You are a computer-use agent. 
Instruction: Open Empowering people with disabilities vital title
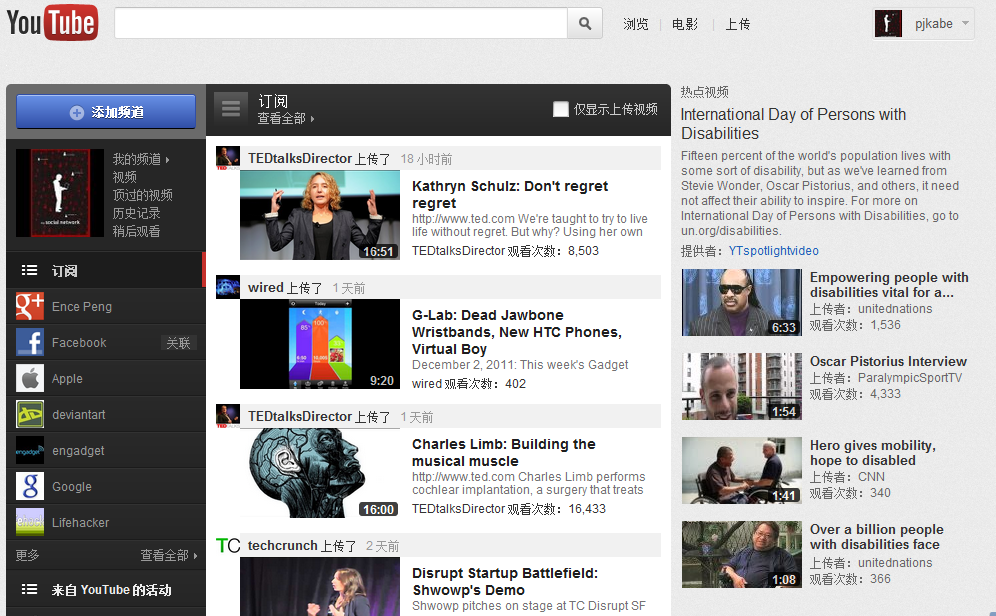pos(889,285)
